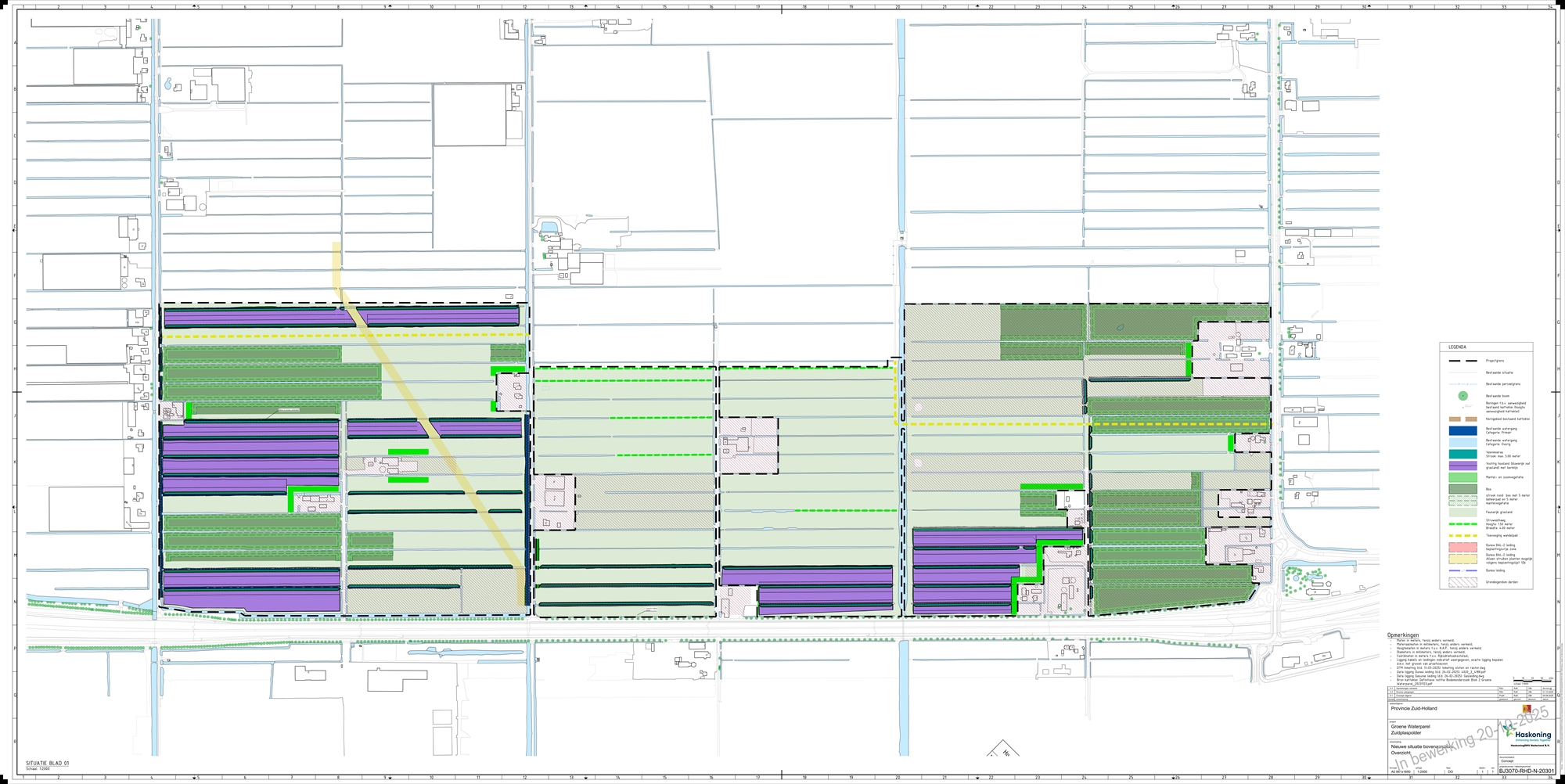Click the Opmerkingen heading

[x=1402, y=635]
